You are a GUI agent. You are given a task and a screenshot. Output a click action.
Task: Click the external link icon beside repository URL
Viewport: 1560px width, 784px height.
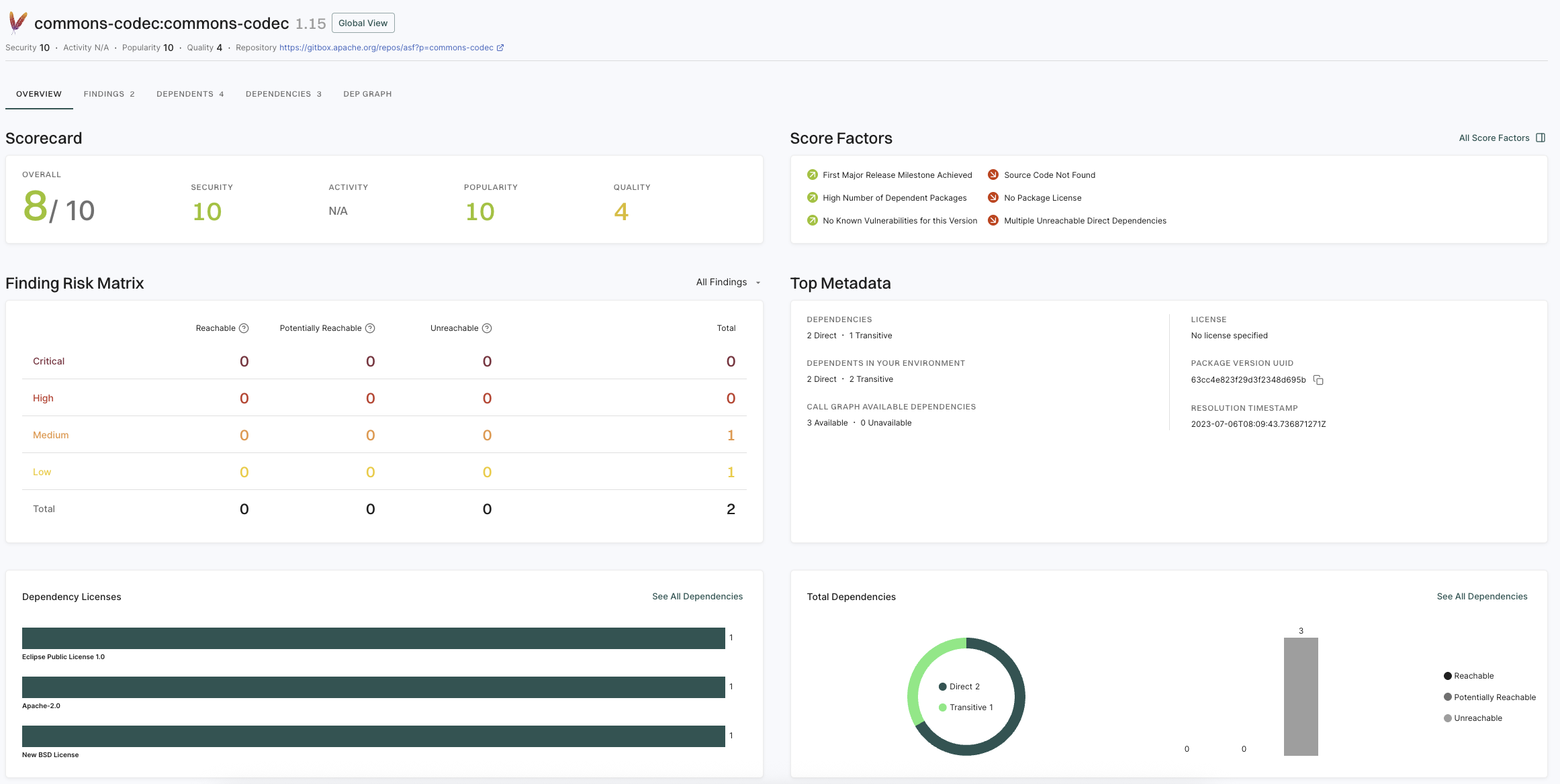[x=500, y=48]
